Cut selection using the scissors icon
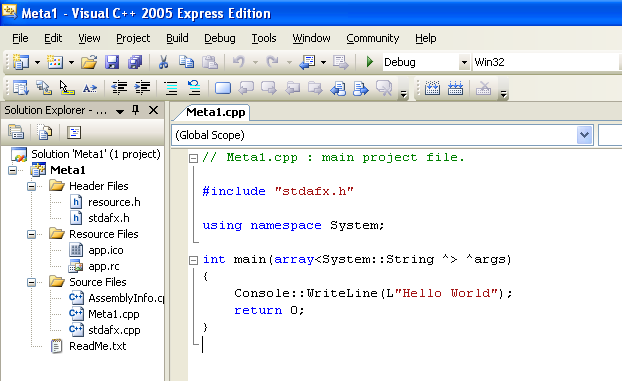 pyautogui.click(x=163, y=62)
